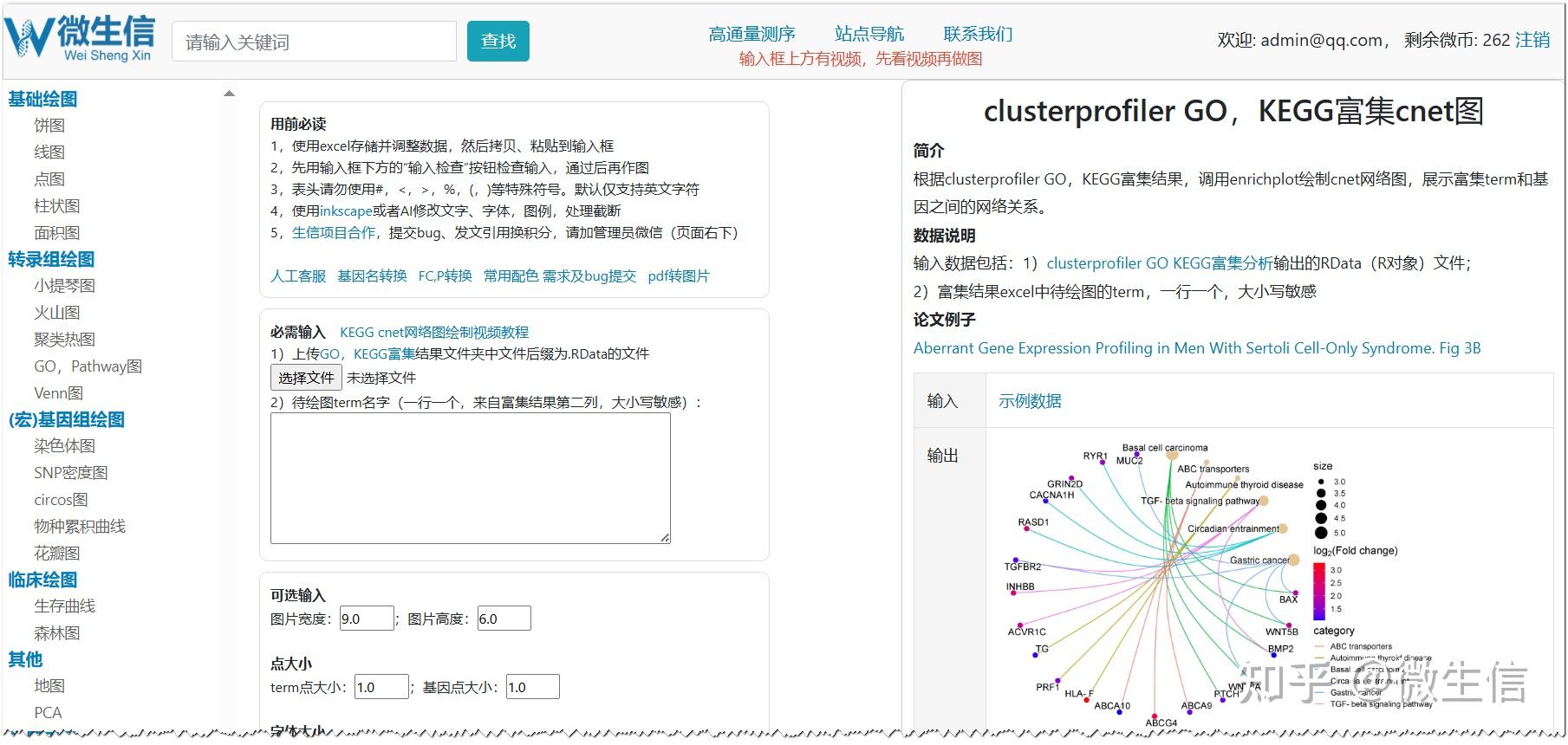Open 生存曲线 from the sidebar
Screen dimensions: 1568x745
click(65, 606)
